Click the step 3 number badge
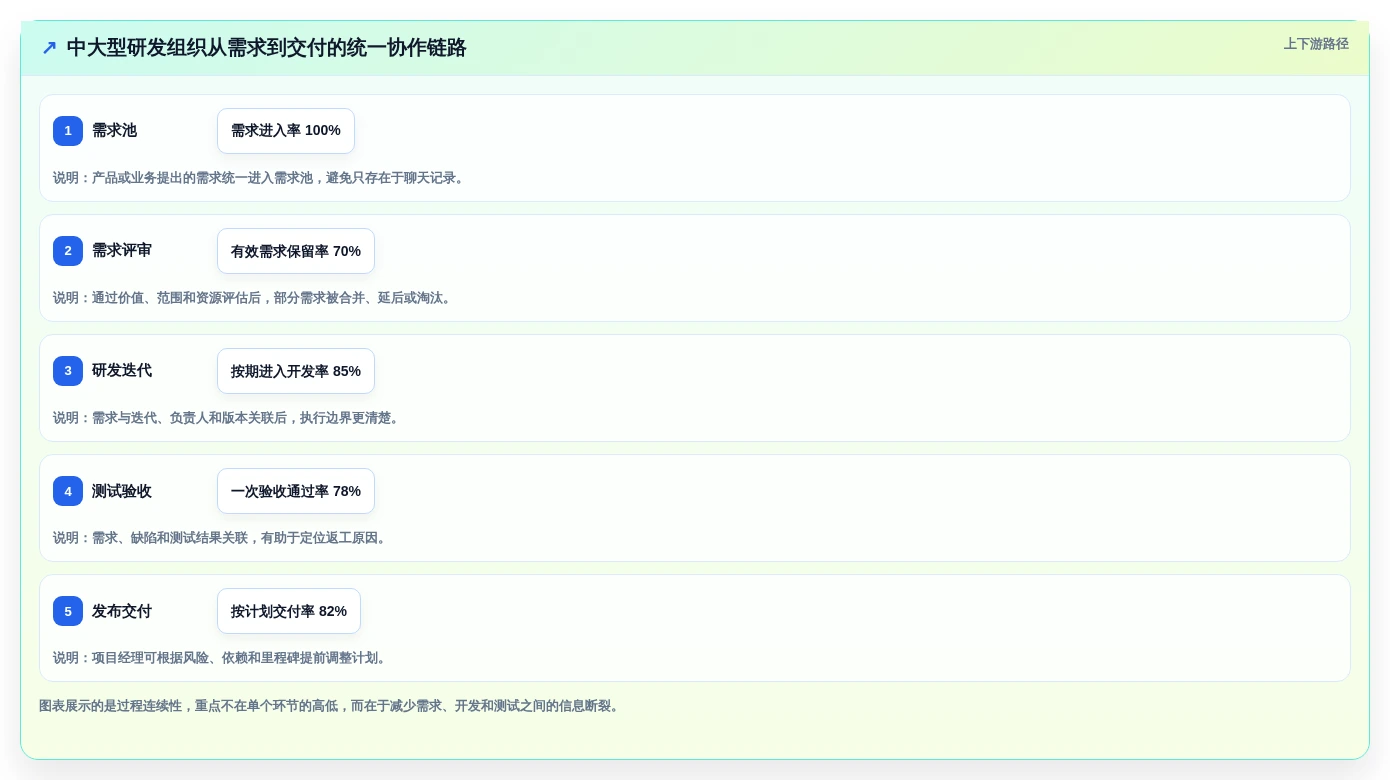The image size is (1390, 780). click(68, 371)
